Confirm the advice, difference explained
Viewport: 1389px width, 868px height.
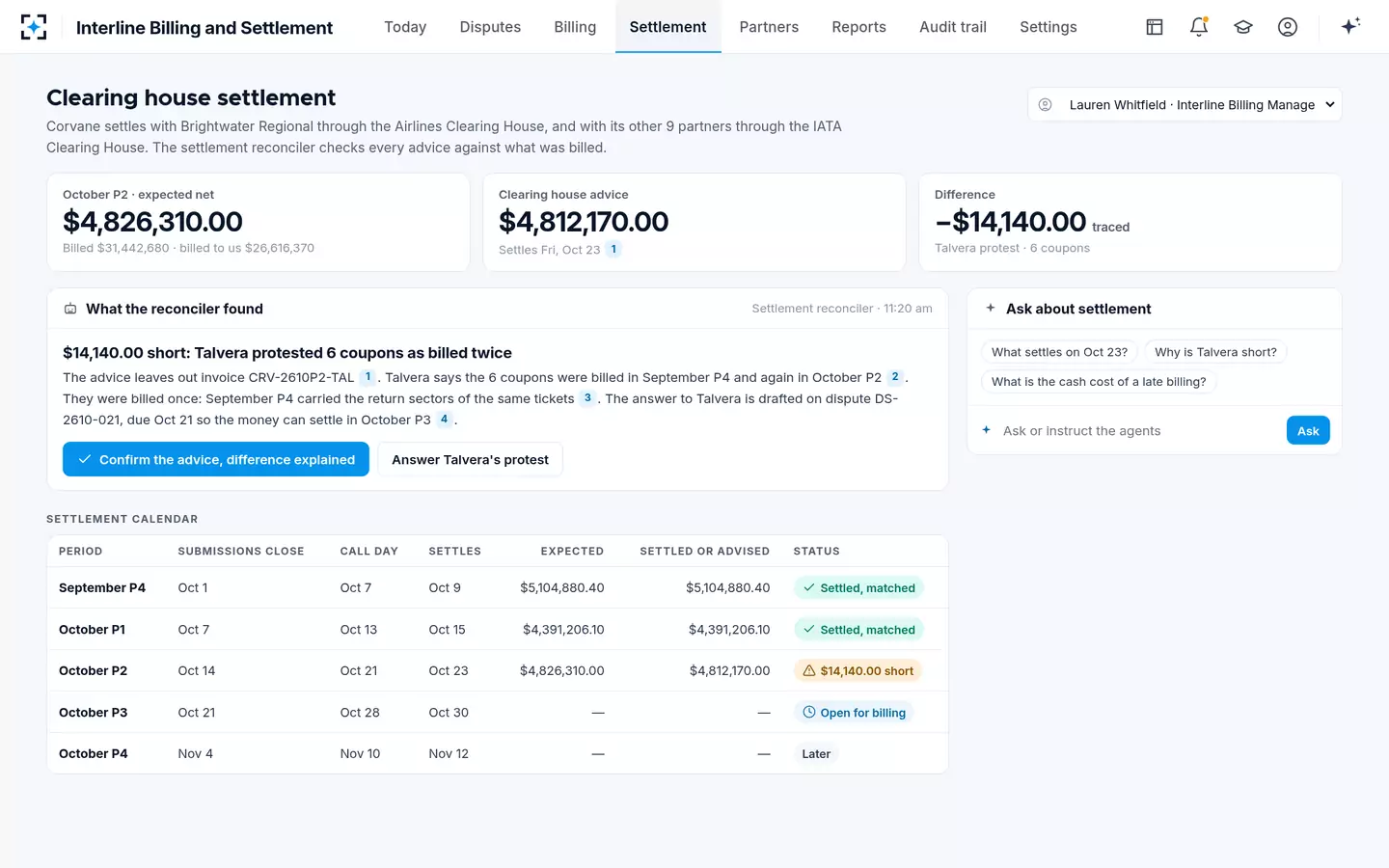tap(216, 459)
